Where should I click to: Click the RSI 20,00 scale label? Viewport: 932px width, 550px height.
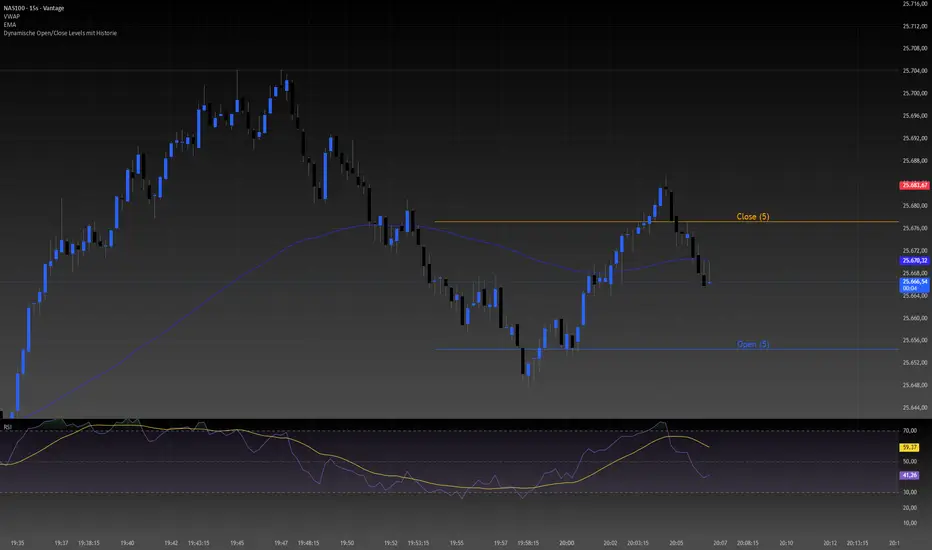tap(909, 507)
